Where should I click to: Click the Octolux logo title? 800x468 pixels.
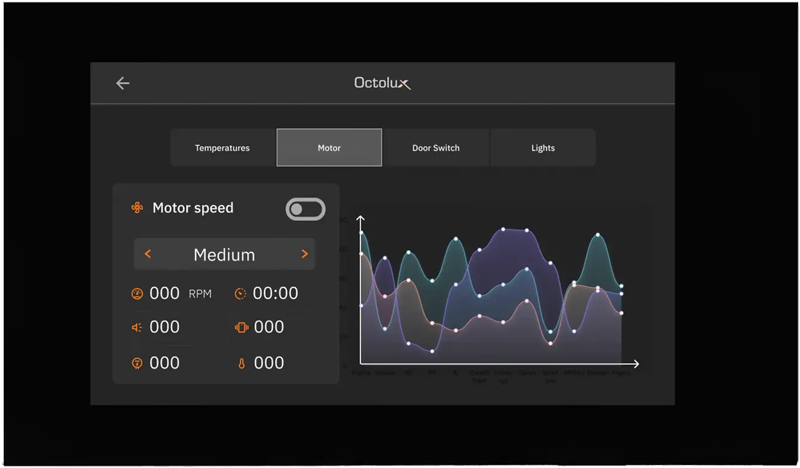coord(382,84)
